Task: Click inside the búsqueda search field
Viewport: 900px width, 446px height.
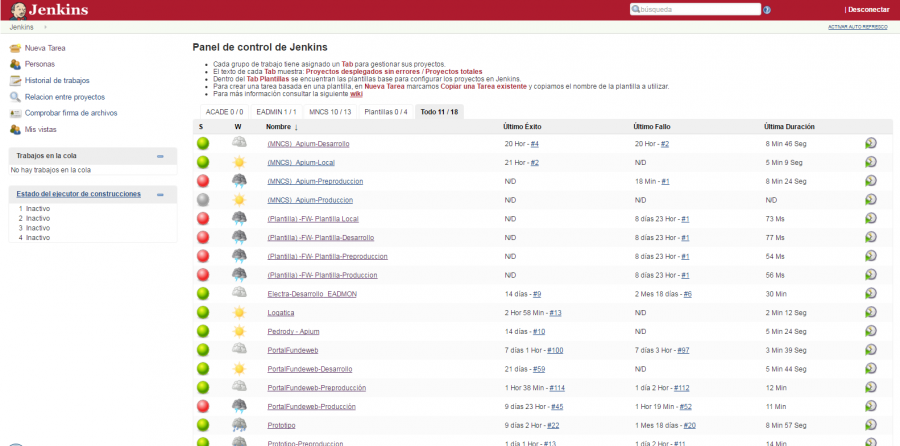Action: coord(695,10)
